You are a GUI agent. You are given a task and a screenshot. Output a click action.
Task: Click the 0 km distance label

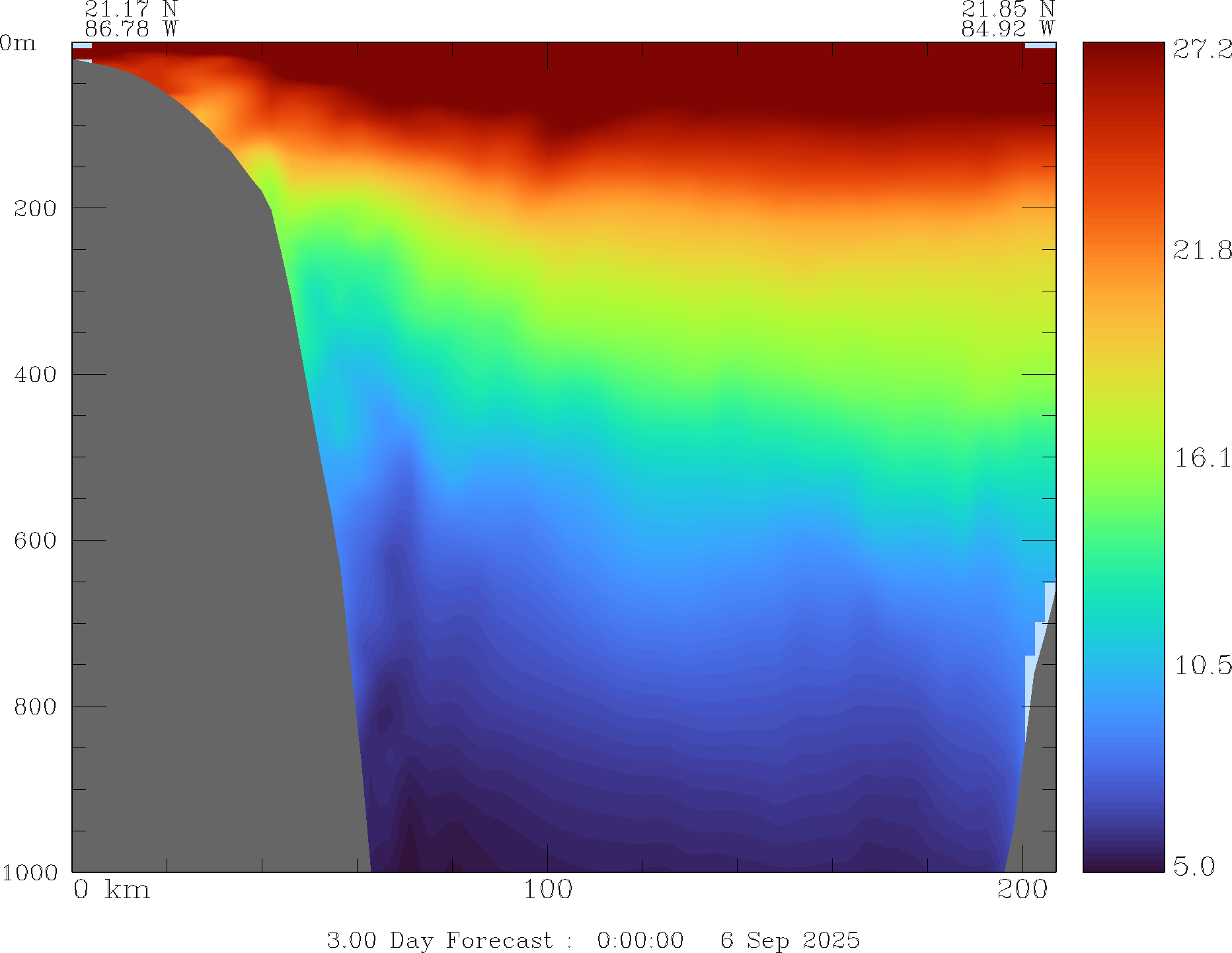111,890
